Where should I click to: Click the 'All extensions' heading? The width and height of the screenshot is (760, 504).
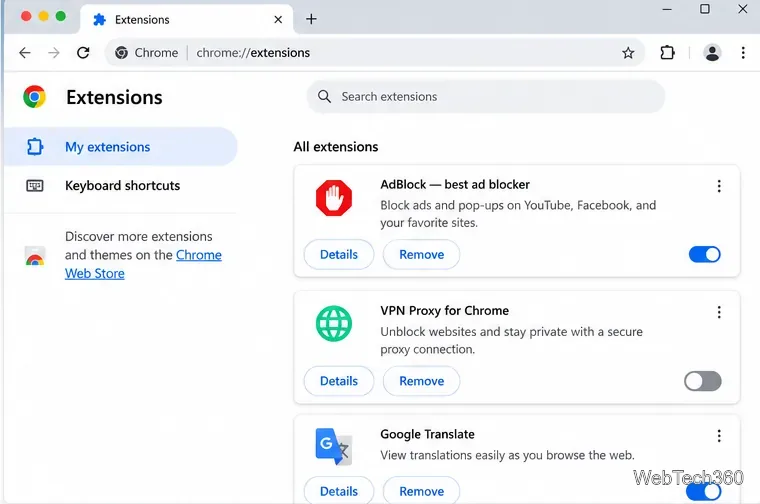tap(336, 146)
